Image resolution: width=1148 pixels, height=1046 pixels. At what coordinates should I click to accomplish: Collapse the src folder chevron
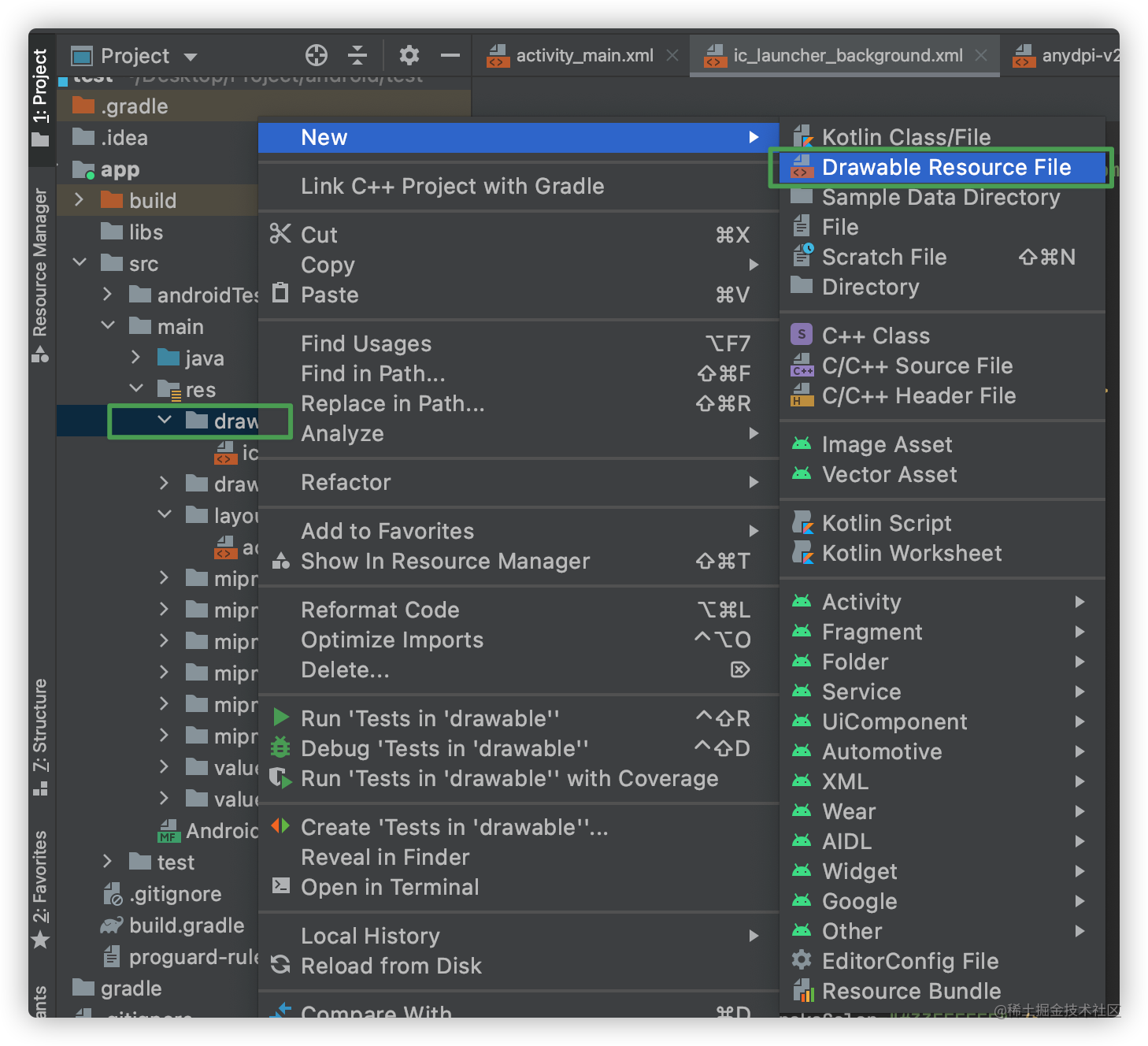tap(80, 262)
